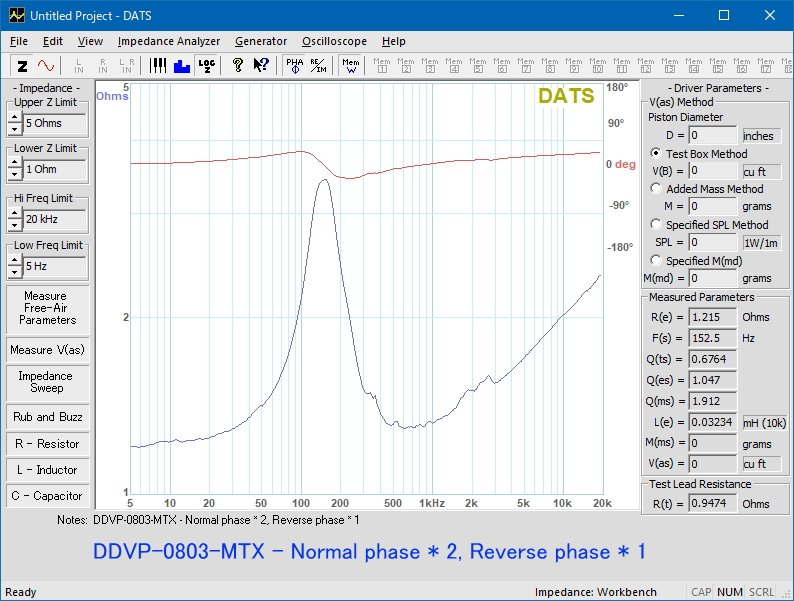Decrease the Lower Z Limit with down arrow
Image resolution: width=794 pixels, height=601 pixels.
tap(15, 175)
